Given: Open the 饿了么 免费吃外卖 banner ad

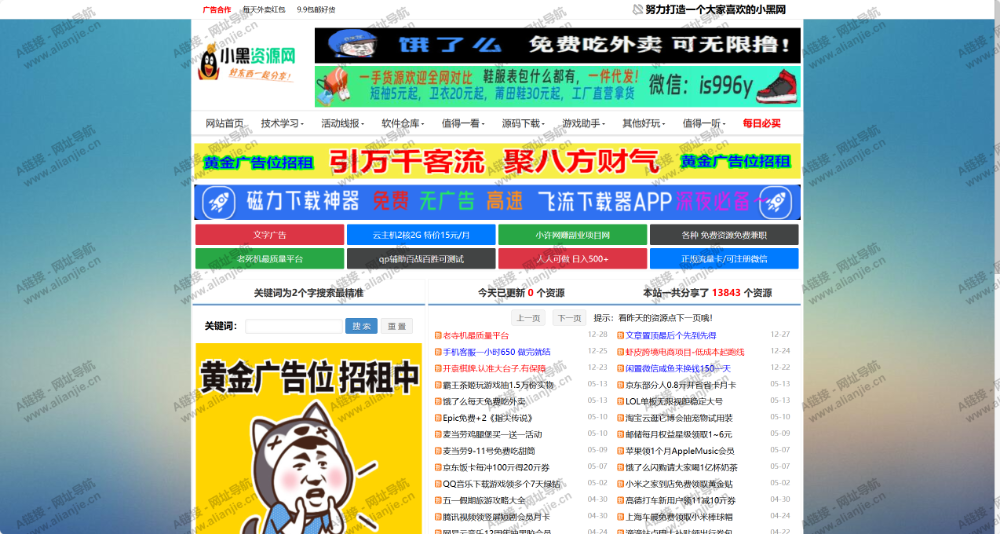Looking at the screenshot, I should click(557, 45).
